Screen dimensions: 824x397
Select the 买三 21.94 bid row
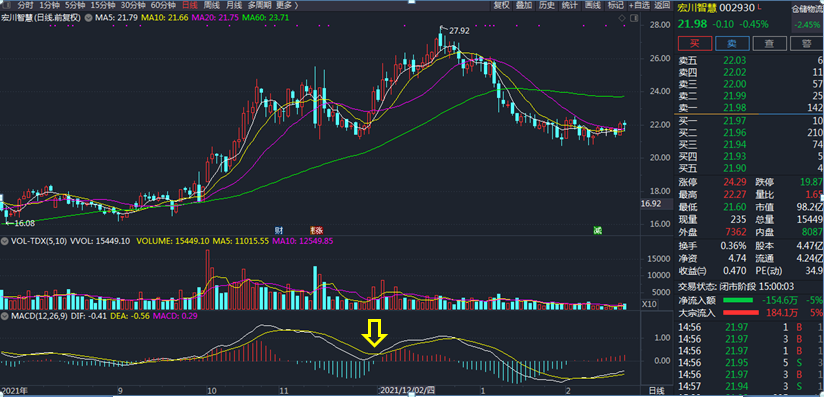coord(750,145)
